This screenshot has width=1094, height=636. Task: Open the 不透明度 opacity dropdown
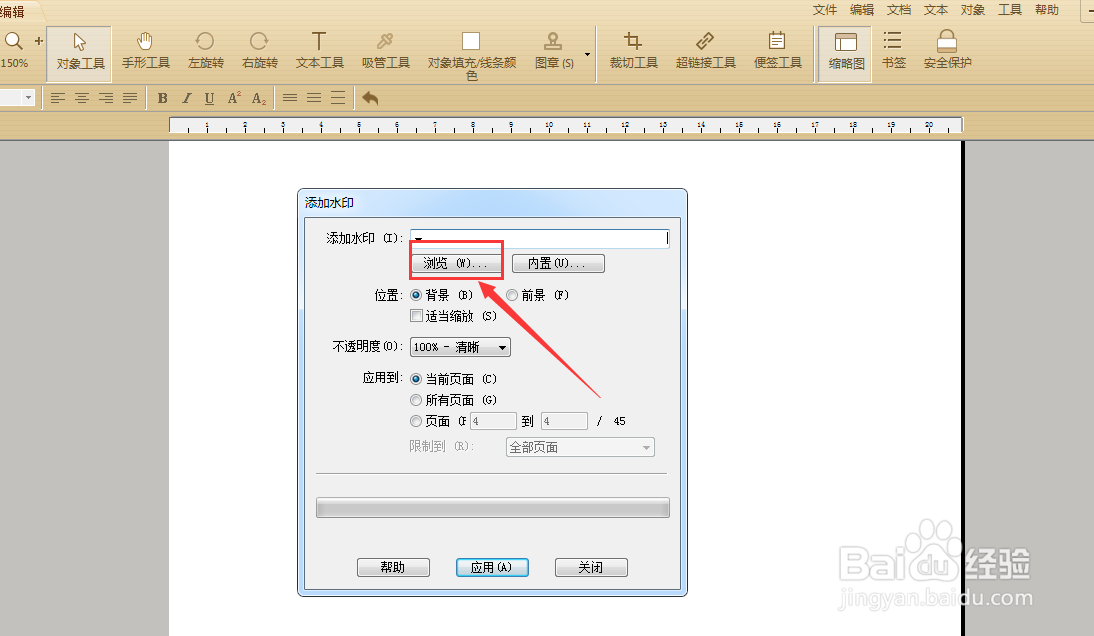[460, 347]
